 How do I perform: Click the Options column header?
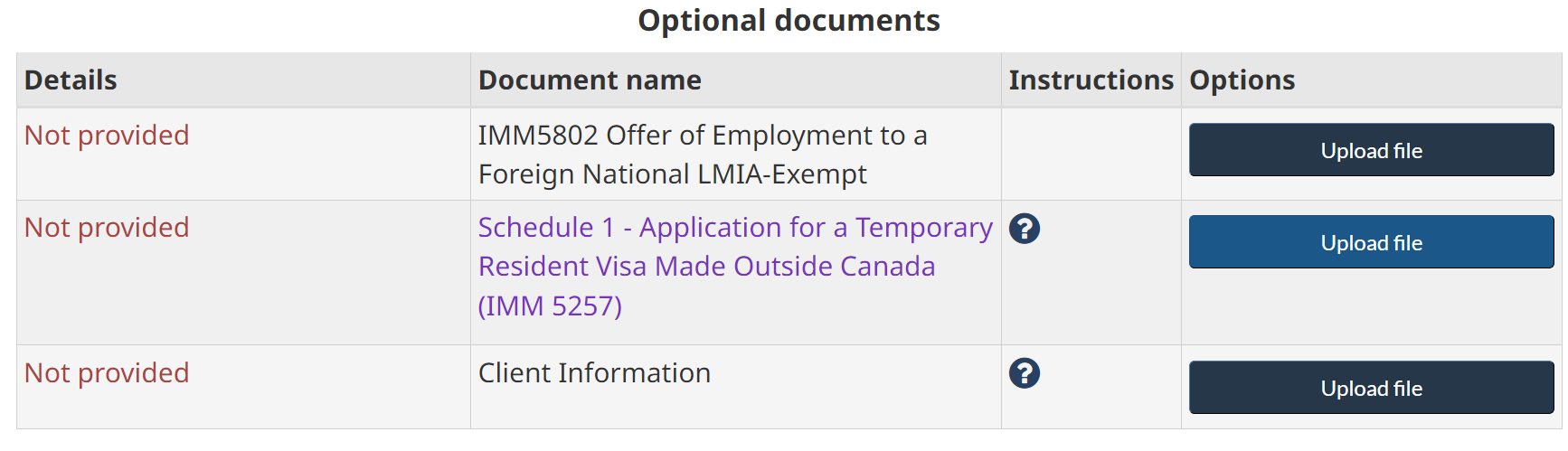pyautogui.click(x=1242, y=80)
